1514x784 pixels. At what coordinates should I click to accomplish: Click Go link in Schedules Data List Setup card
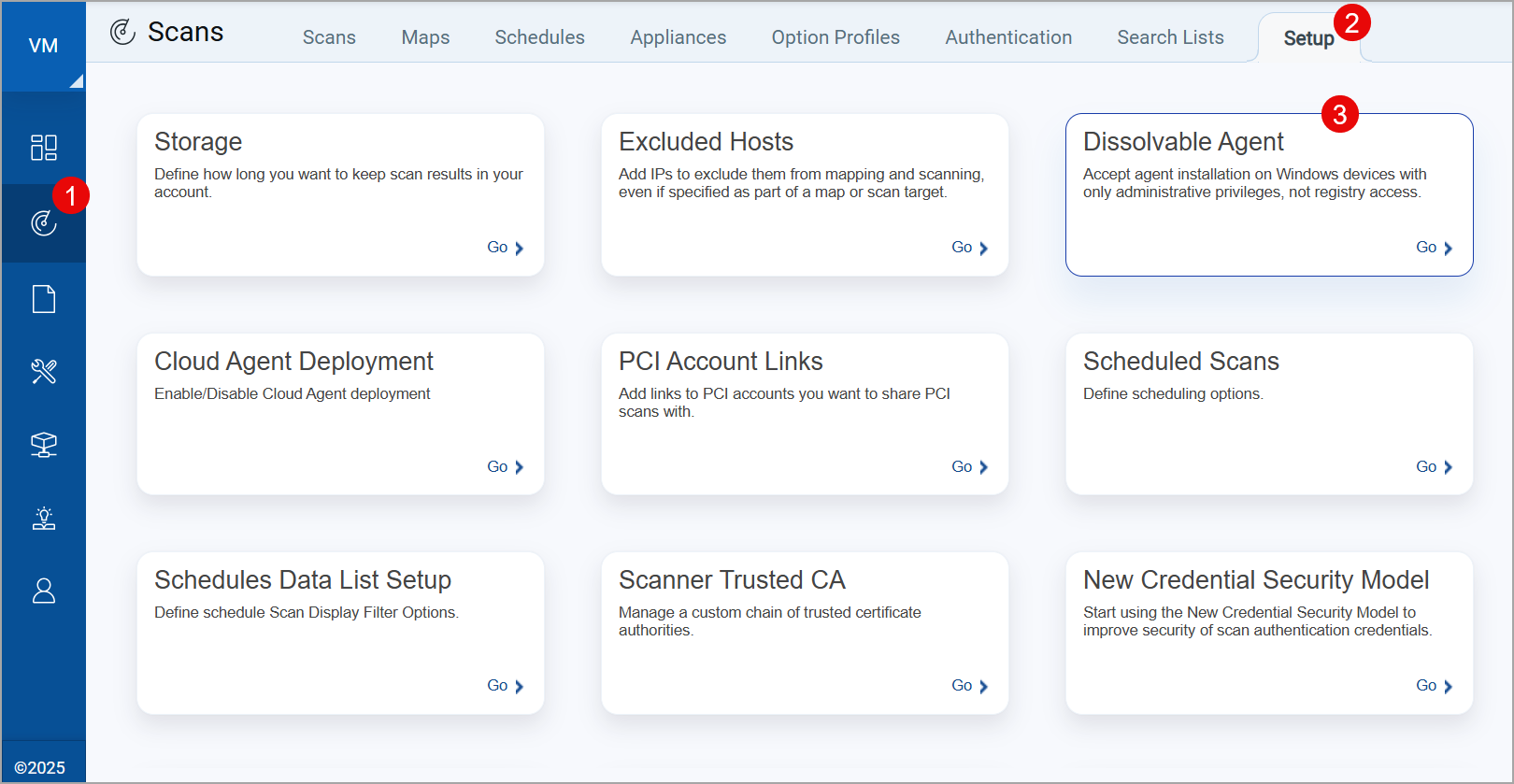point(505,686)
